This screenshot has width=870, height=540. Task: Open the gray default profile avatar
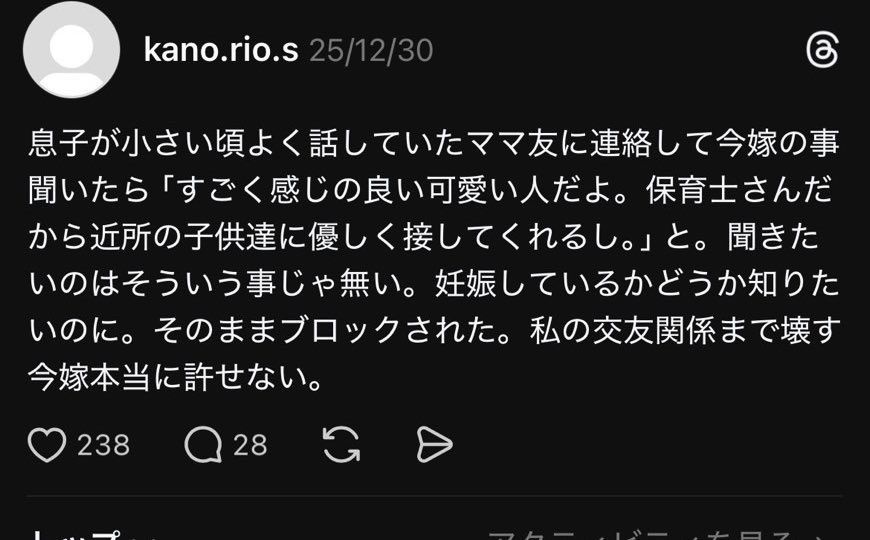coord(72,49)
